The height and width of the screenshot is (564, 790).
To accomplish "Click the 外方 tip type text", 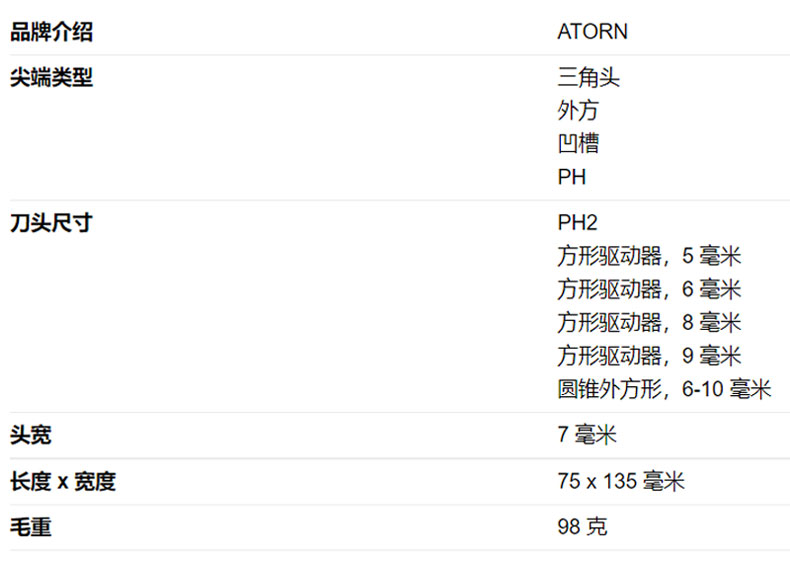I will [x=578, y=111].
